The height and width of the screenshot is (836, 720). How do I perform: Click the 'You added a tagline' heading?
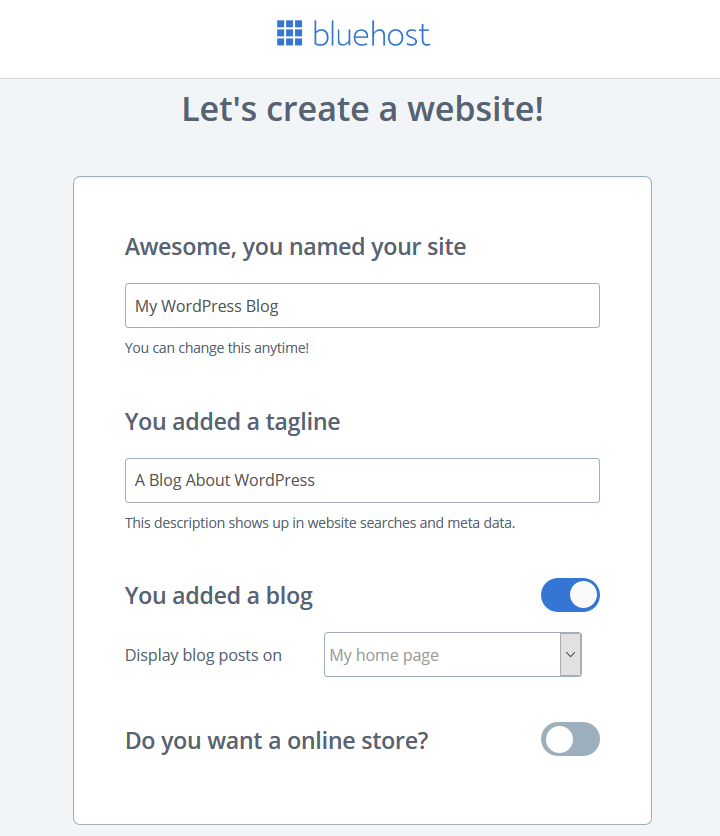coord(233,422)
